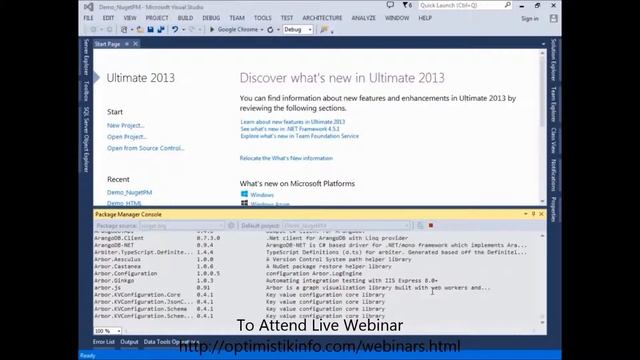Open the ARCHITECTURE menu
The image size is (640, 360).
click(322, 18)
